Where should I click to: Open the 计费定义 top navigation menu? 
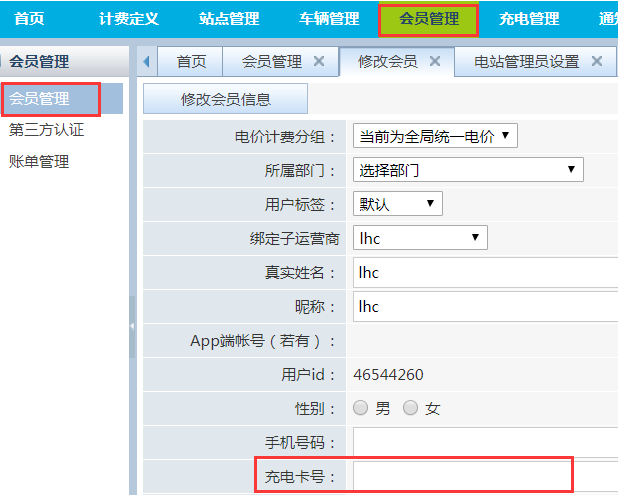[x=129, y=19]
